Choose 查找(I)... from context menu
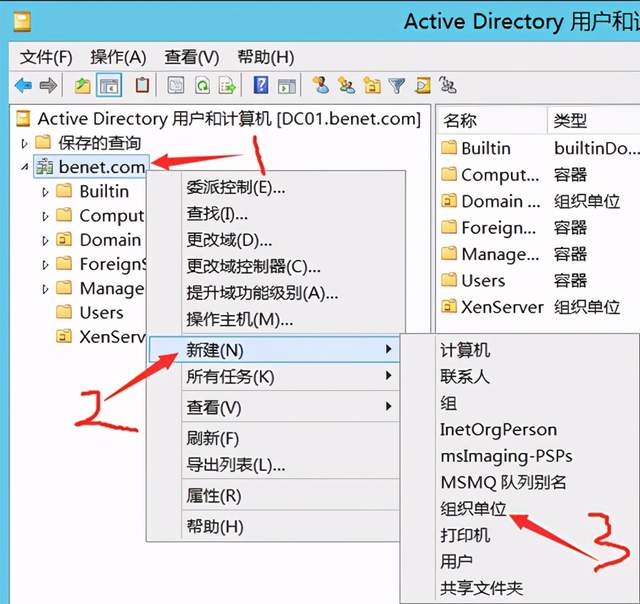 click(217, 214)
